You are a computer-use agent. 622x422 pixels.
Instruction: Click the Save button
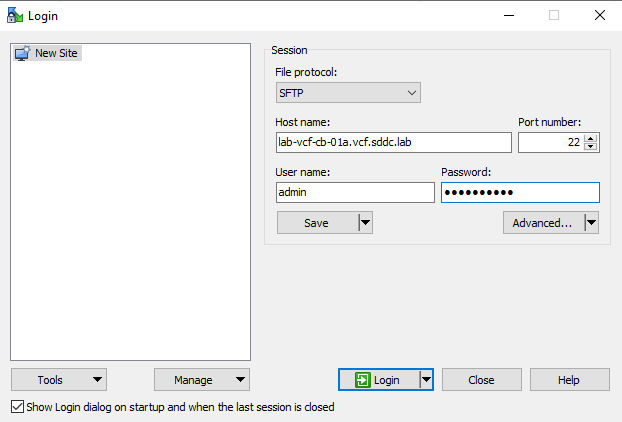pos(317,223)
